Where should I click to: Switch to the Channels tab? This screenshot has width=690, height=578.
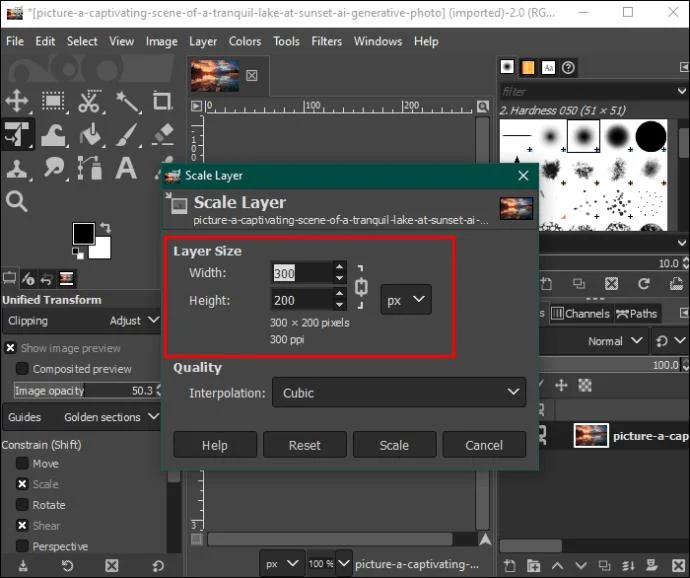coord(581,313)
